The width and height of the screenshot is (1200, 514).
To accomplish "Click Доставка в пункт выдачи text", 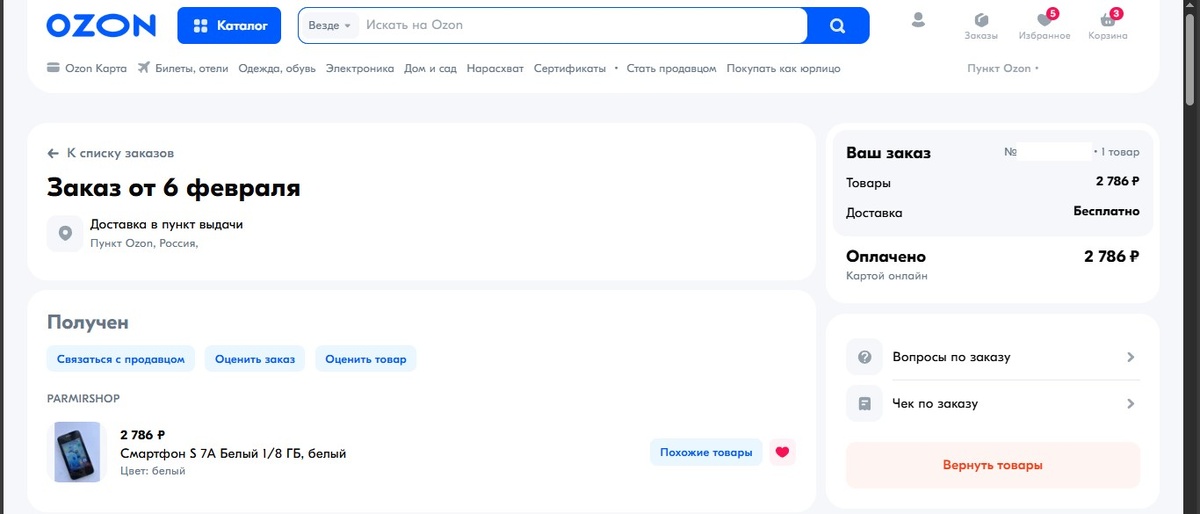I will pyautogui.click(x=166, y=224).
